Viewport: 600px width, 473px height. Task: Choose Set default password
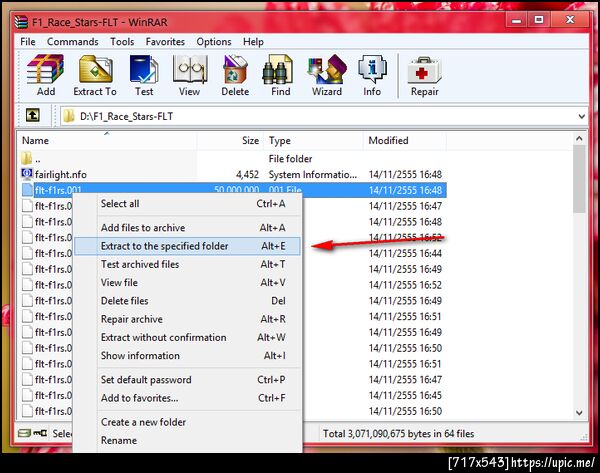(188, 380)
